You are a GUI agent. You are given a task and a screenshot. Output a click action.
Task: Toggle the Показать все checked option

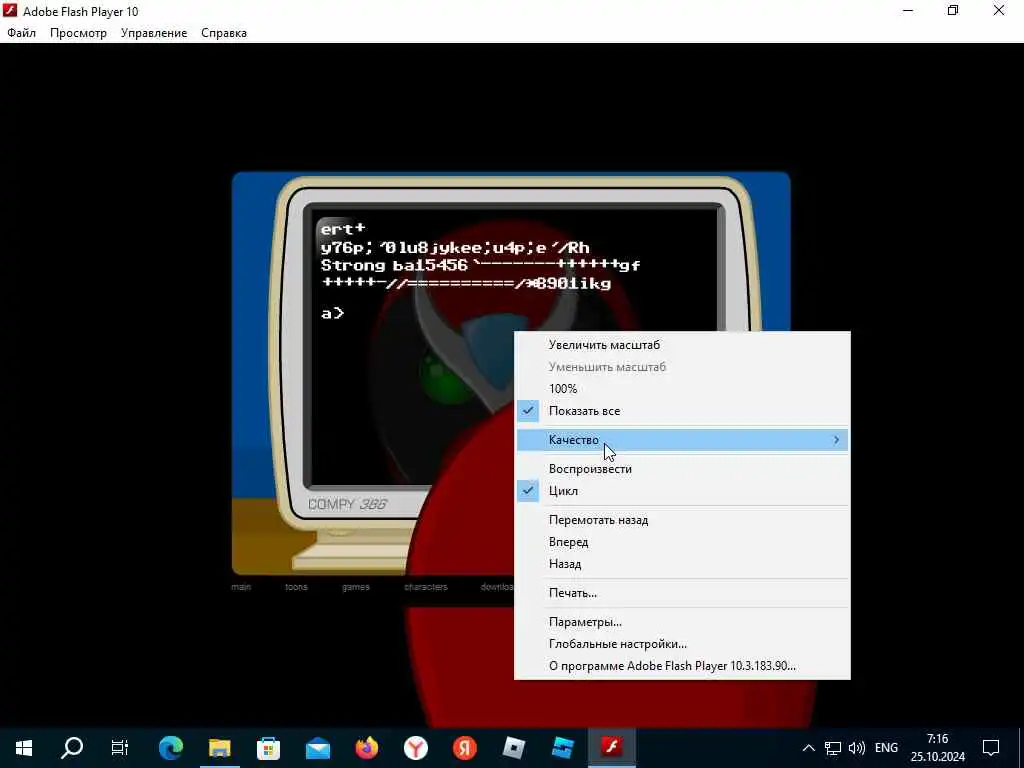click(682, 411)
